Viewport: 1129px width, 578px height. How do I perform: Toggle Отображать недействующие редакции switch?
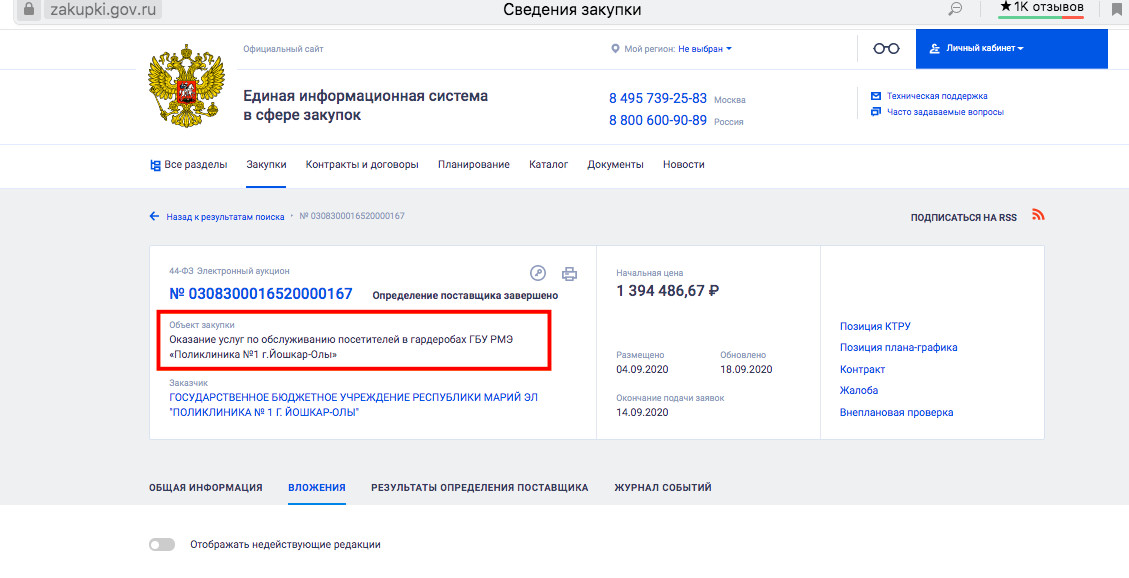[x=162, y=545]
